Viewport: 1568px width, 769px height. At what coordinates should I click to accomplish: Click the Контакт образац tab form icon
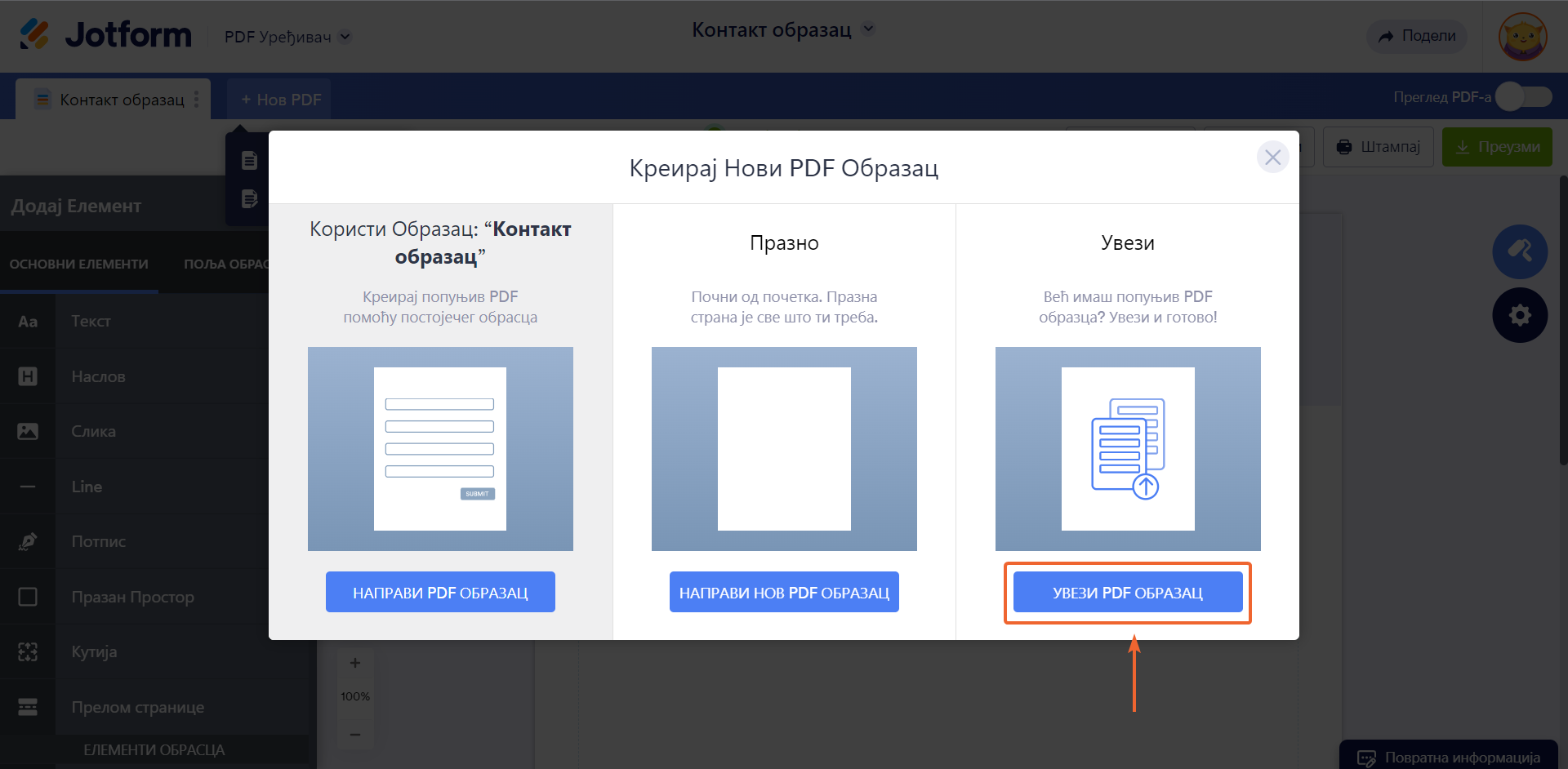pos(42,100)
